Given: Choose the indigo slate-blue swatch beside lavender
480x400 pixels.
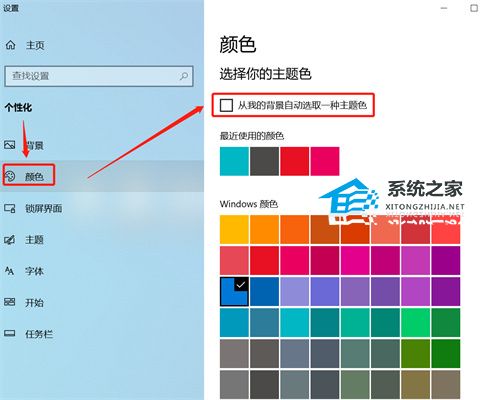Looking at the screenshot, I should tap(325, 292).
